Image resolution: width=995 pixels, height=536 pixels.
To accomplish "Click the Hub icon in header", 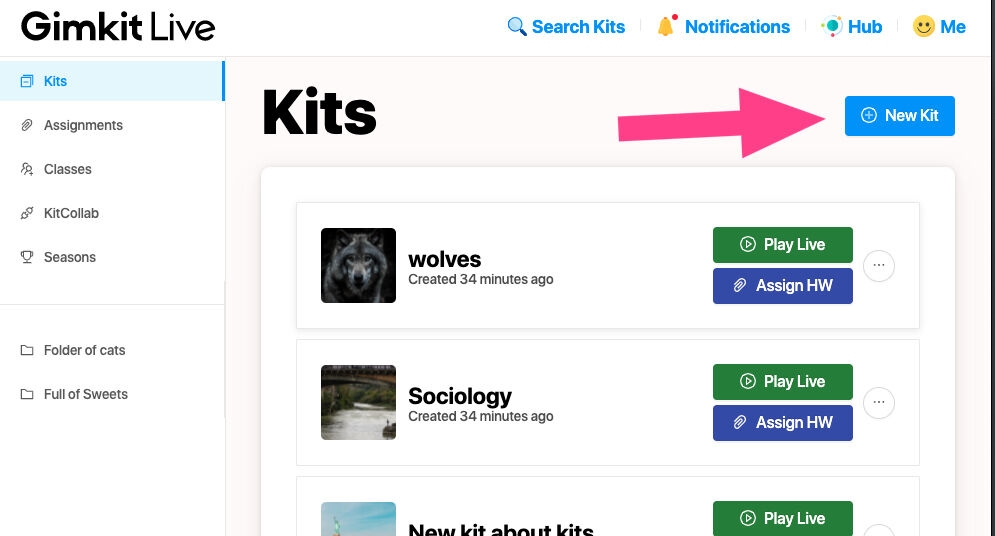I will click(831, 27).
